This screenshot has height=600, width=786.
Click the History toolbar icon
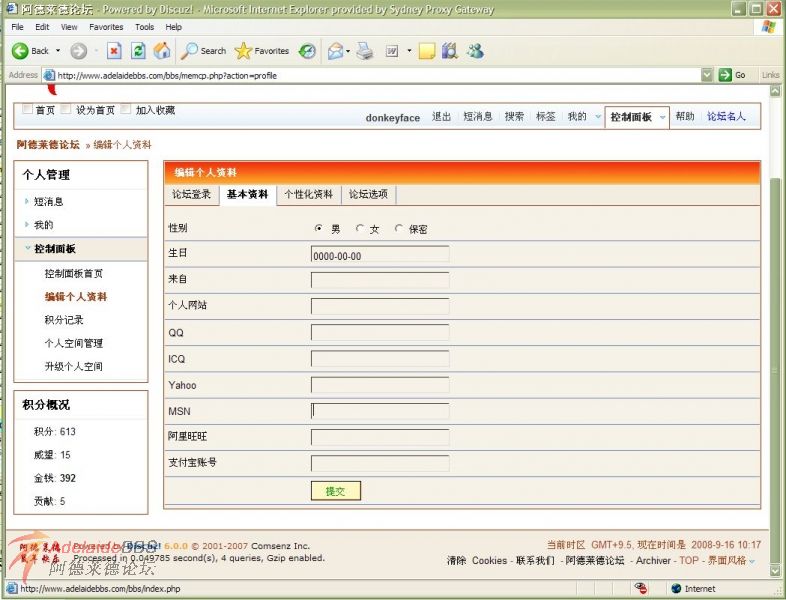point(308,51)
